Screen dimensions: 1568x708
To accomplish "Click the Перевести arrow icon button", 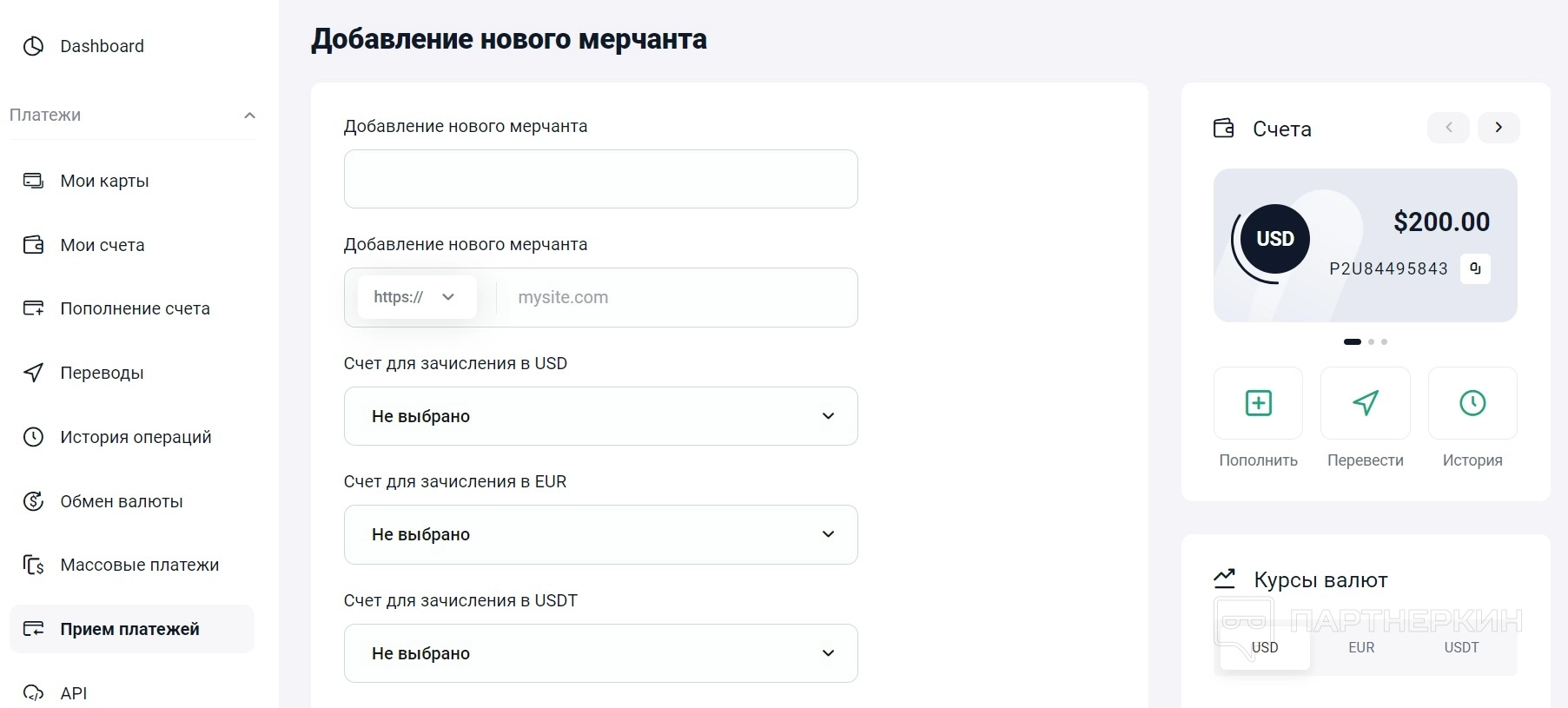I will [1365, 403].
